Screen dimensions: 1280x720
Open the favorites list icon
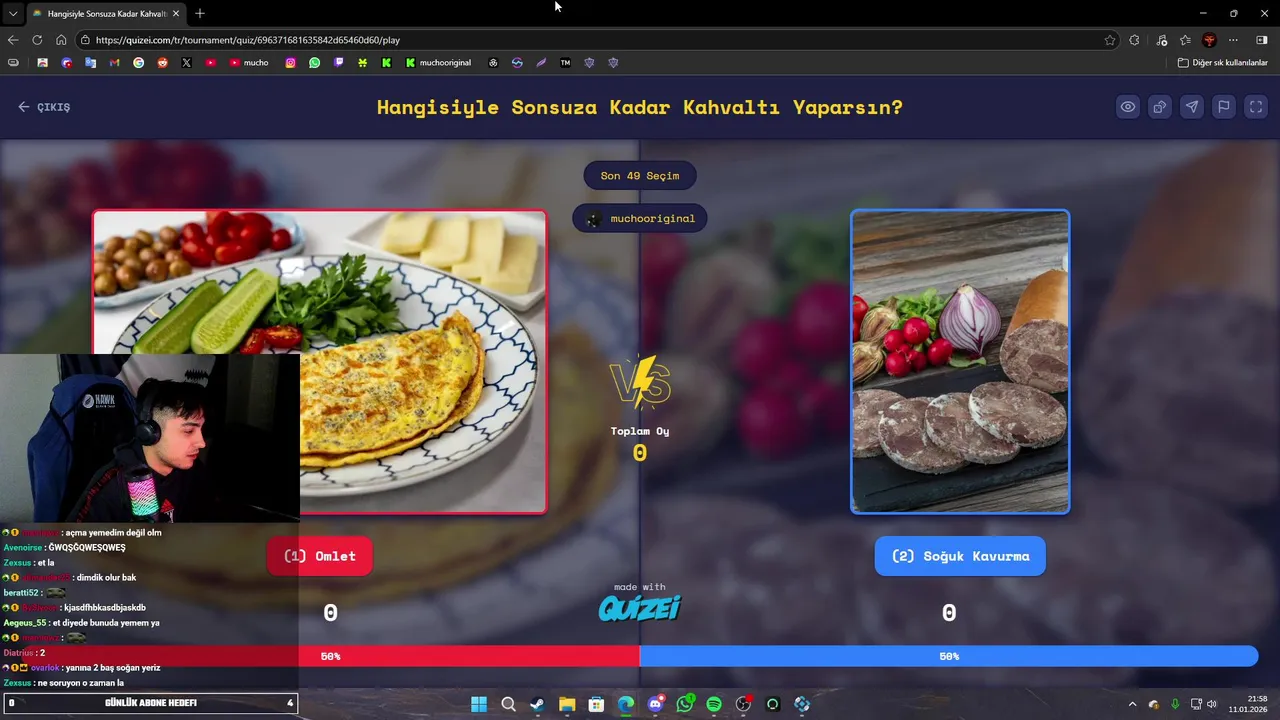click(x=1185, y=40)
